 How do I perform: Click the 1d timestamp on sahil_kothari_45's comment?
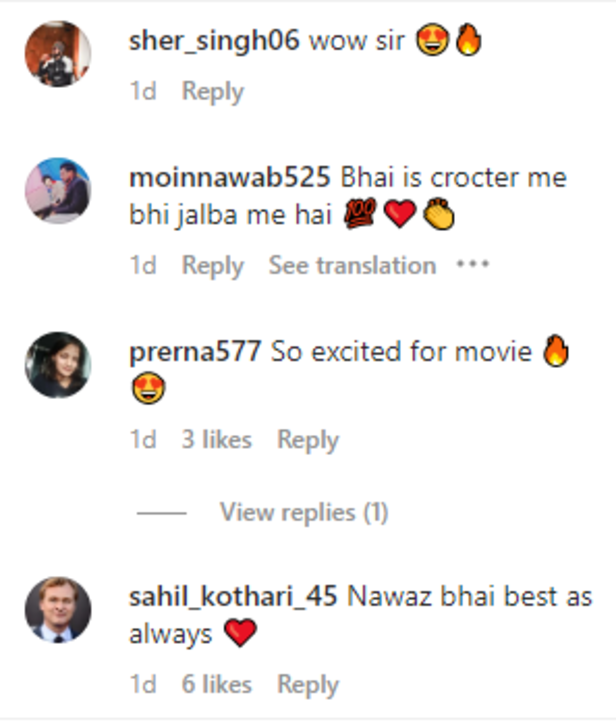pyautogui.click(x=143, y=685)
